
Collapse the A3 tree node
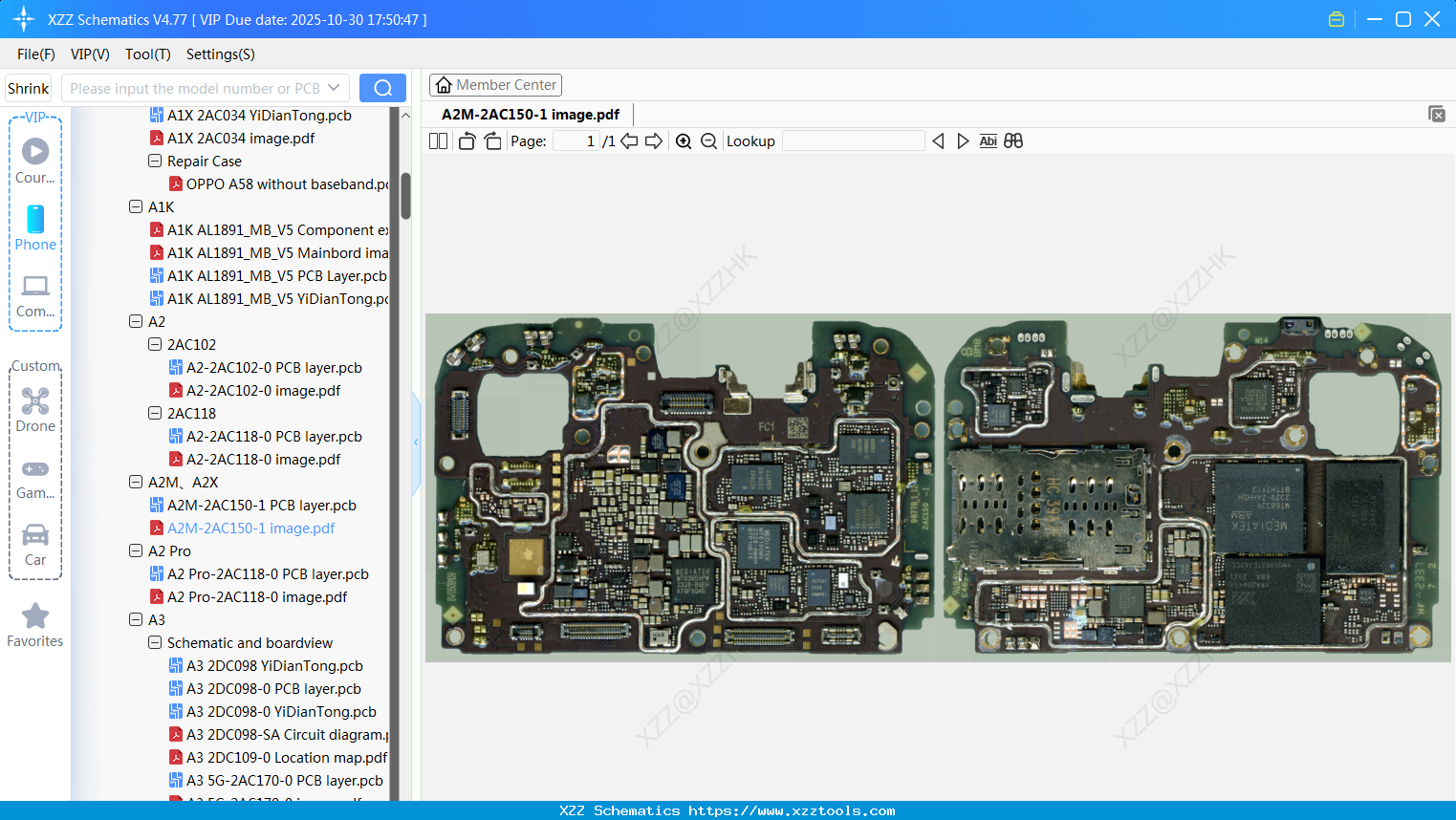click(x=135, y=619)
